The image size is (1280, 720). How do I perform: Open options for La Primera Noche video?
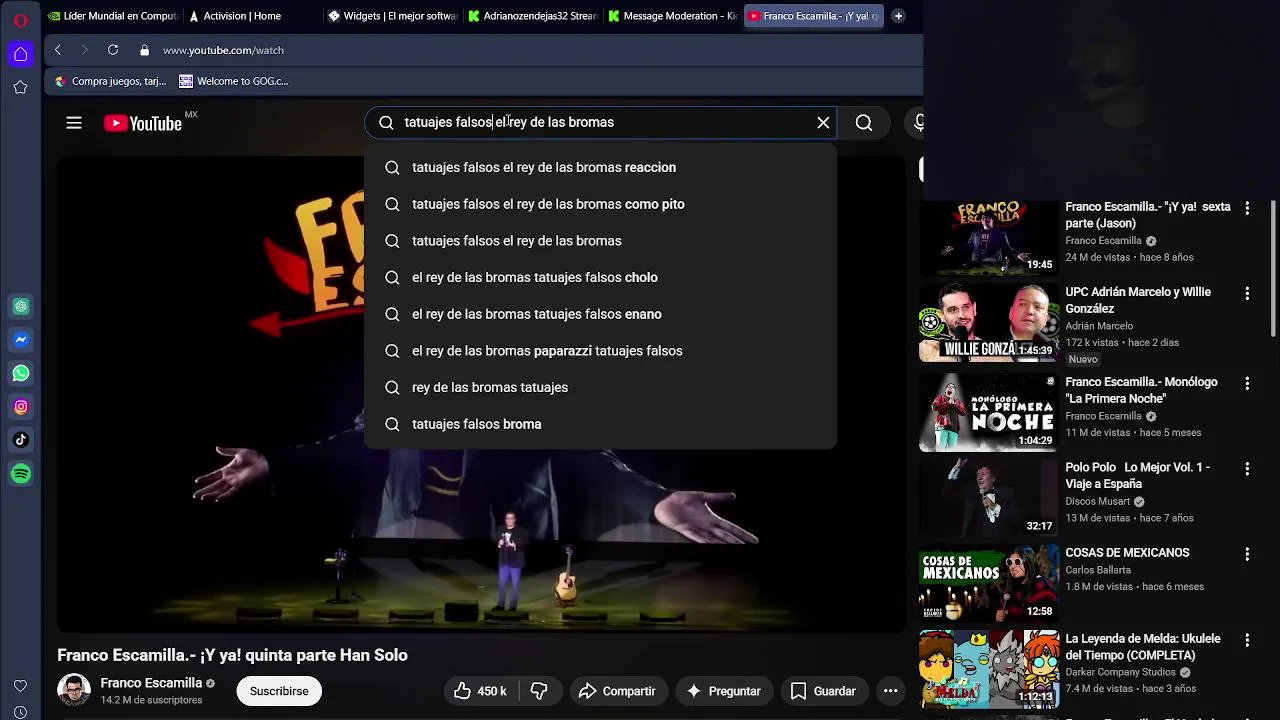pos(1247,383)
